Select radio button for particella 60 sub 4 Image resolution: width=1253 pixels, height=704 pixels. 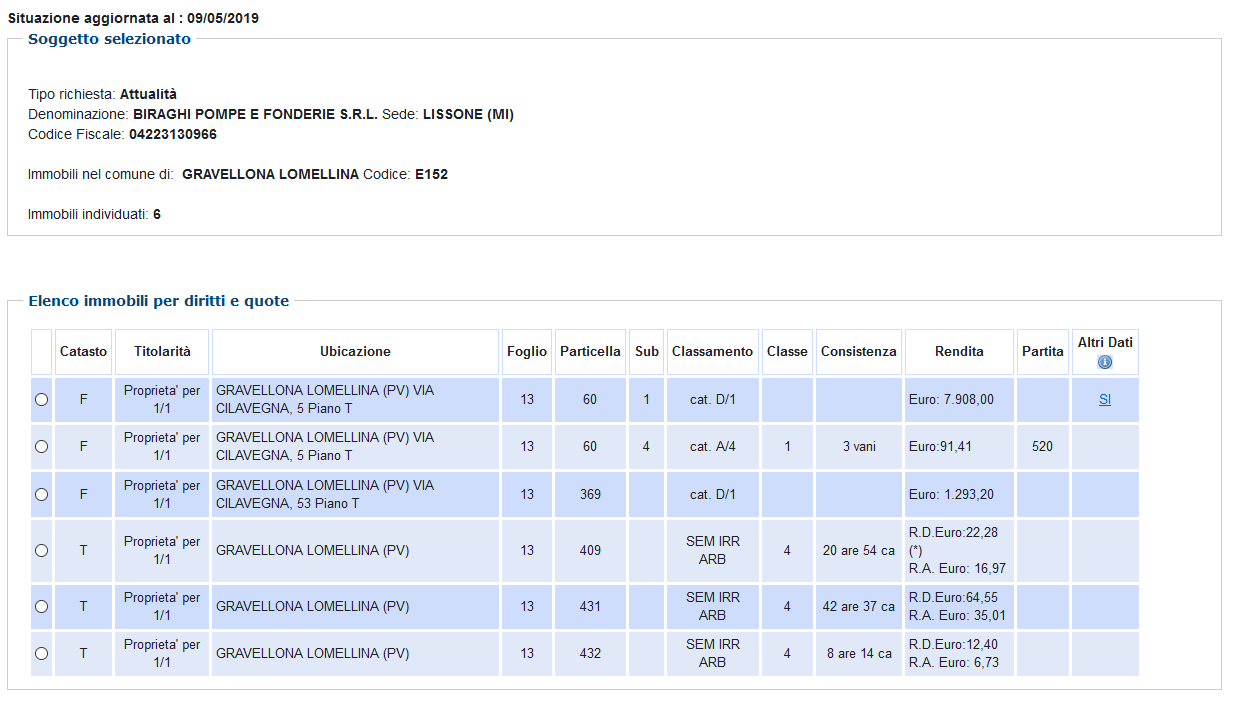(41, 447)
